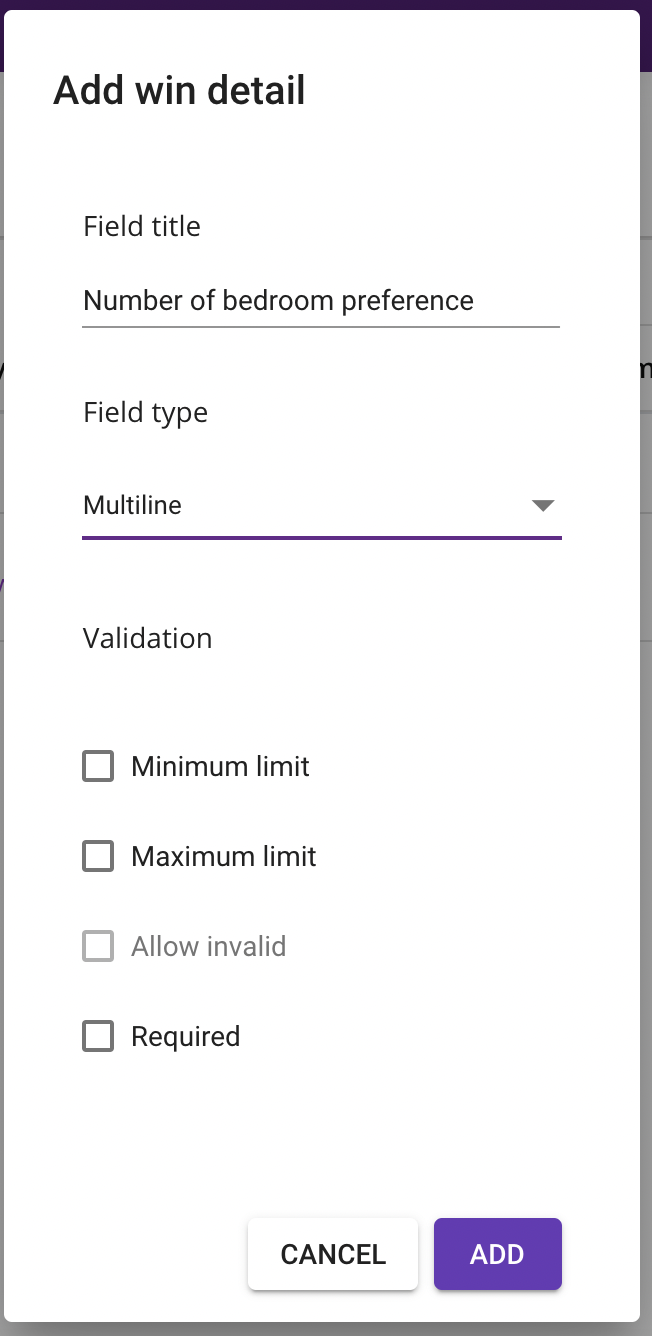
Task: Click the "Field type" label
Action: coord(145,413)
